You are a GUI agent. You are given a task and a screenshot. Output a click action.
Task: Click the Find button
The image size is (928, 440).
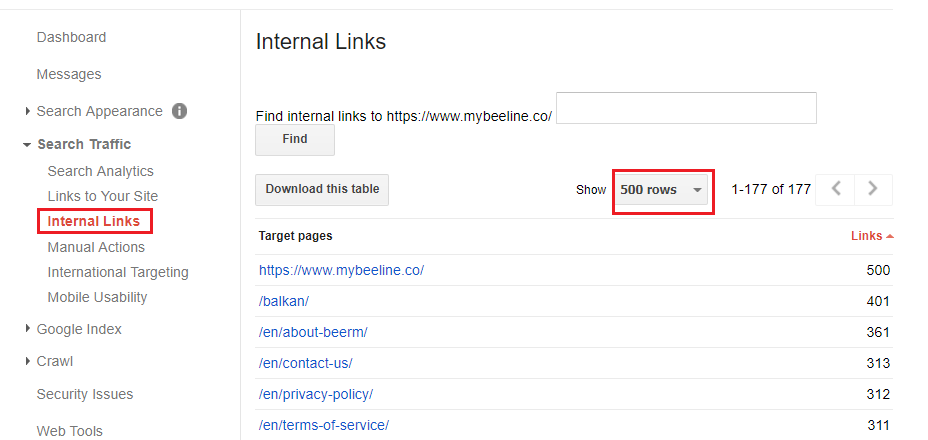point(295,139)
